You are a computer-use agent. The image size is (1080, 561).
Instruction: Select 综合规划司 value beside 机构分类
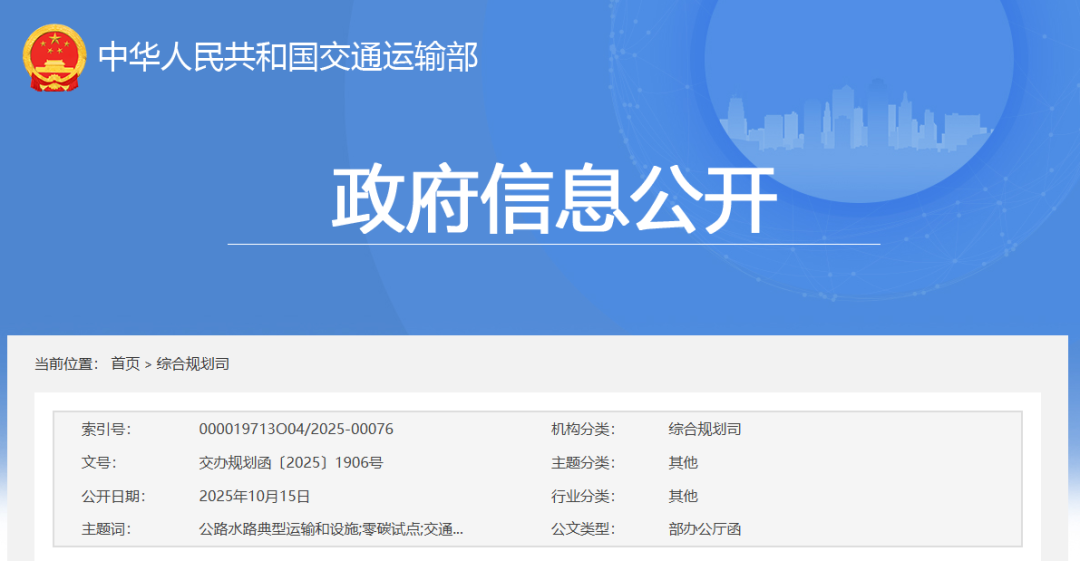click(x=705, y=429)
